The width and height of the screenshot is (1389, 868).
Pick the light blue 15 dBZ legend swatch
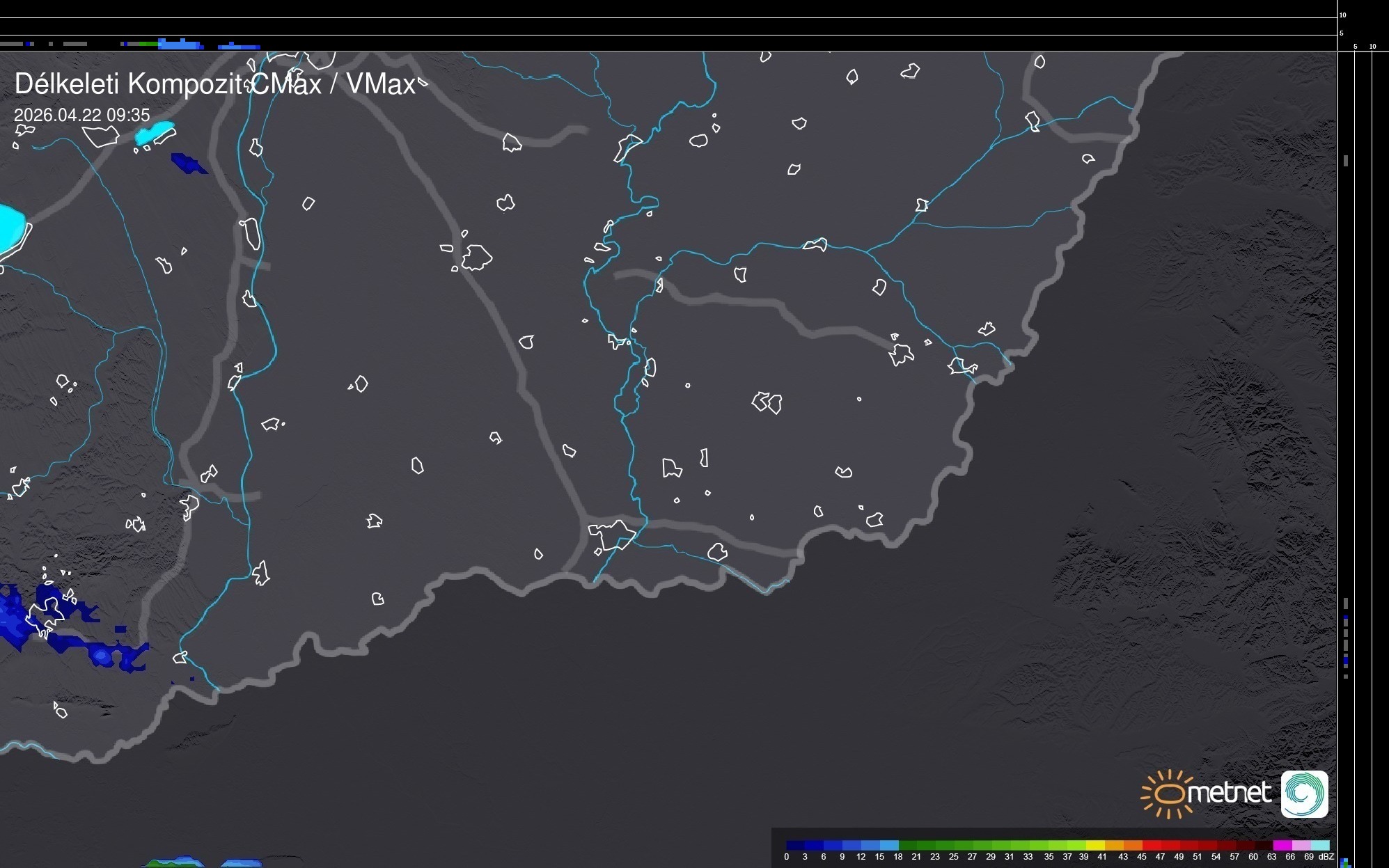click(x=889, y=845)
